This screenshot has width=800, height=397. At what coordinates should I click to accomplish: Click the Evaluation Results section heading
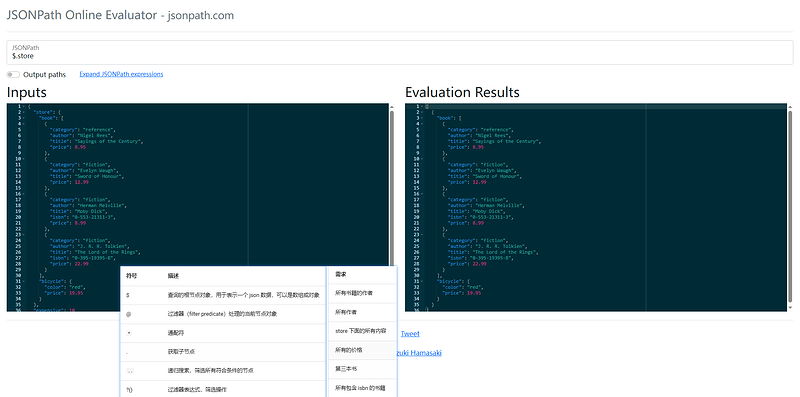(462, 92)
